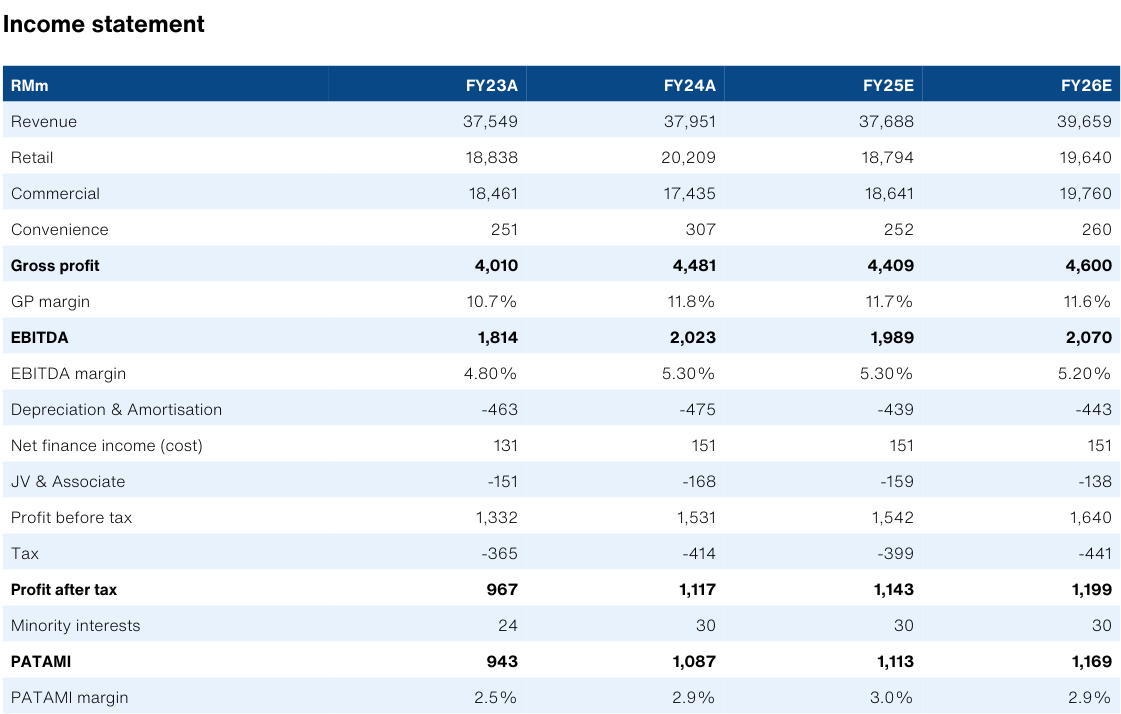Image resolution: width=1121 pixels, height=714 pixels.
Task: Click the EBITDA margin row label
Action: pos(69,374)
